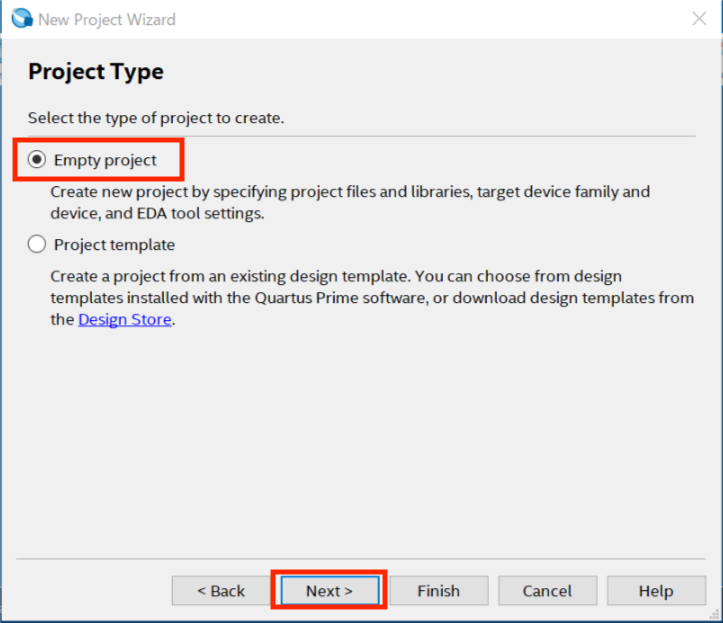Click the Quartus Prime icon in title bar
The width and height of the screenshot is (723, 623).
click(x=20, y=18)
